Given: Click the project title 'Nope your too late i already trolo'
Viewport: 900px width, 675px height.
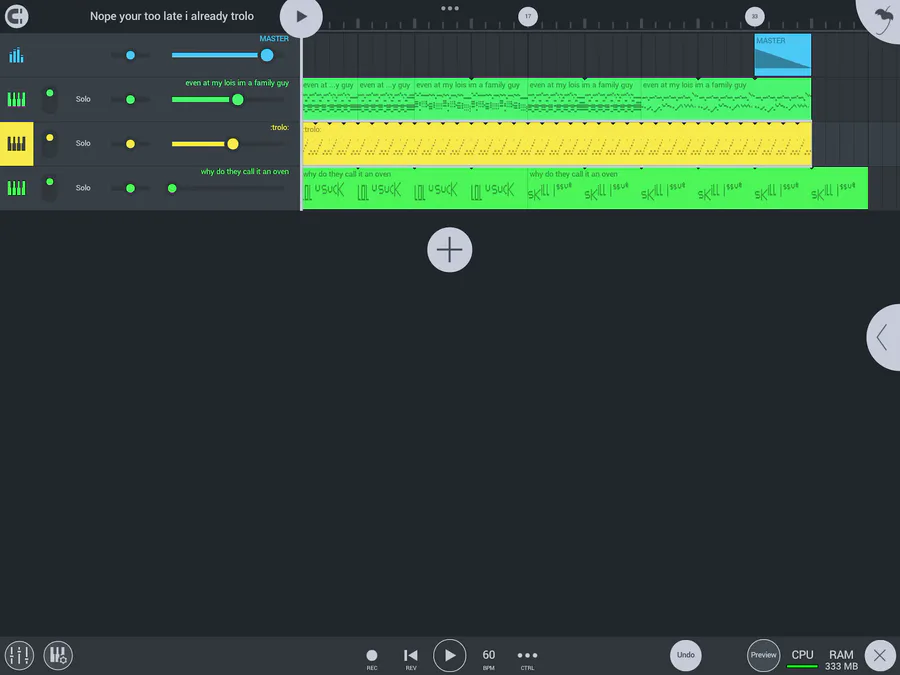Looking at the screenshot, I should coord(172,16).
